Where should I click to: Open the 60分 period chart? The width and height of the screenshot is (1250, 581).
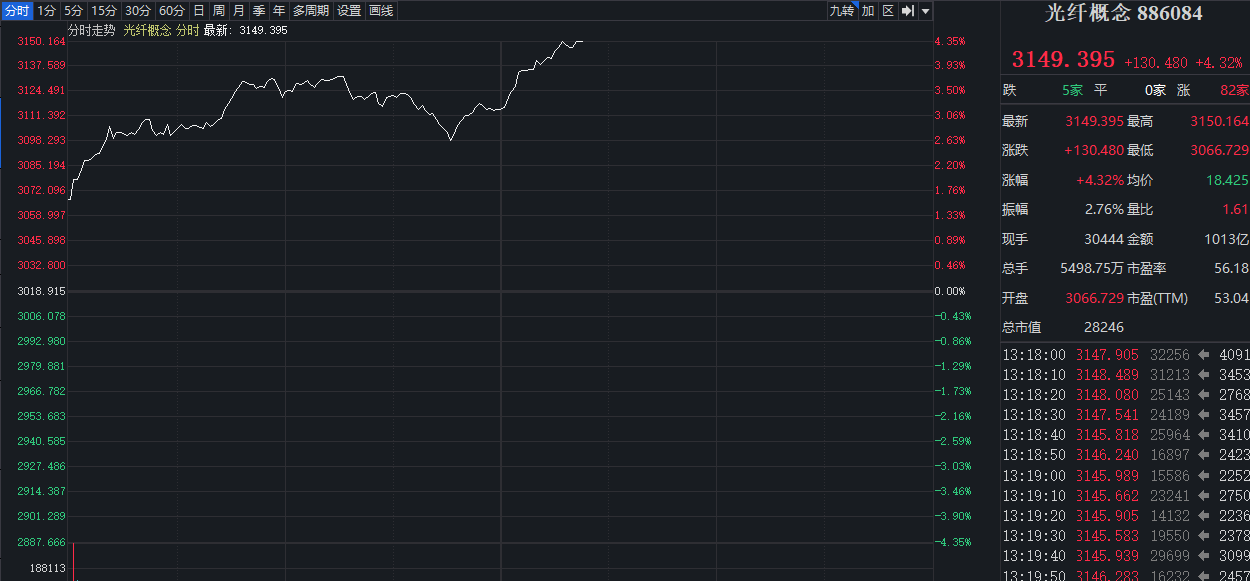point(172,11)
